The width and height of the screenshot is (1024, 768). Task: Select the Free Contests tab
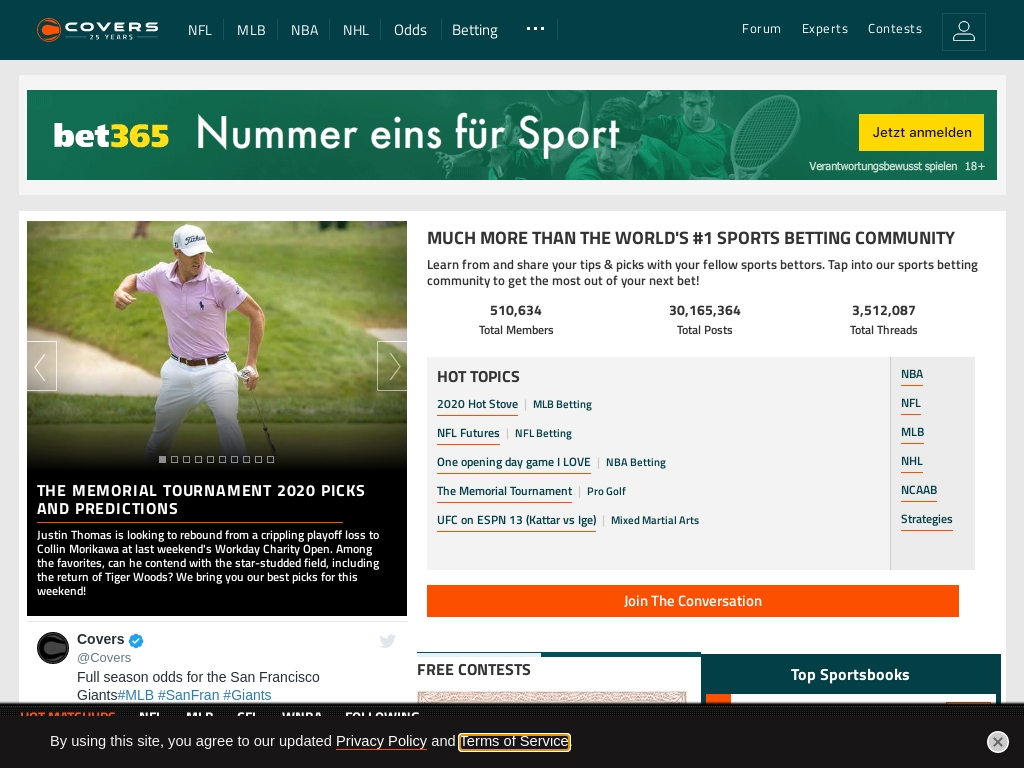[x=473, y=670]
